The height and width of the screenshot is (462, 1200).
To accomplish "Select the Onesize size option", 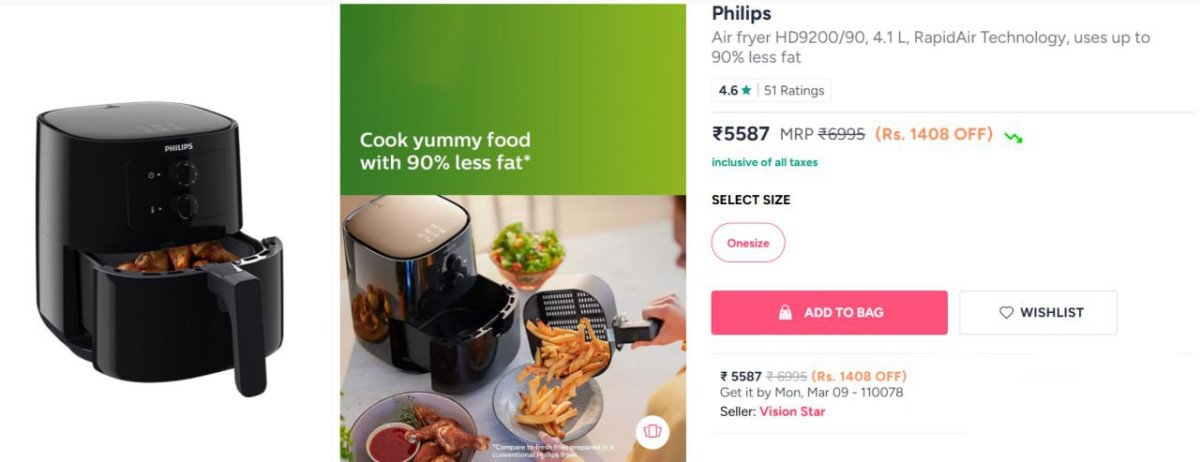I will point(748,243).
